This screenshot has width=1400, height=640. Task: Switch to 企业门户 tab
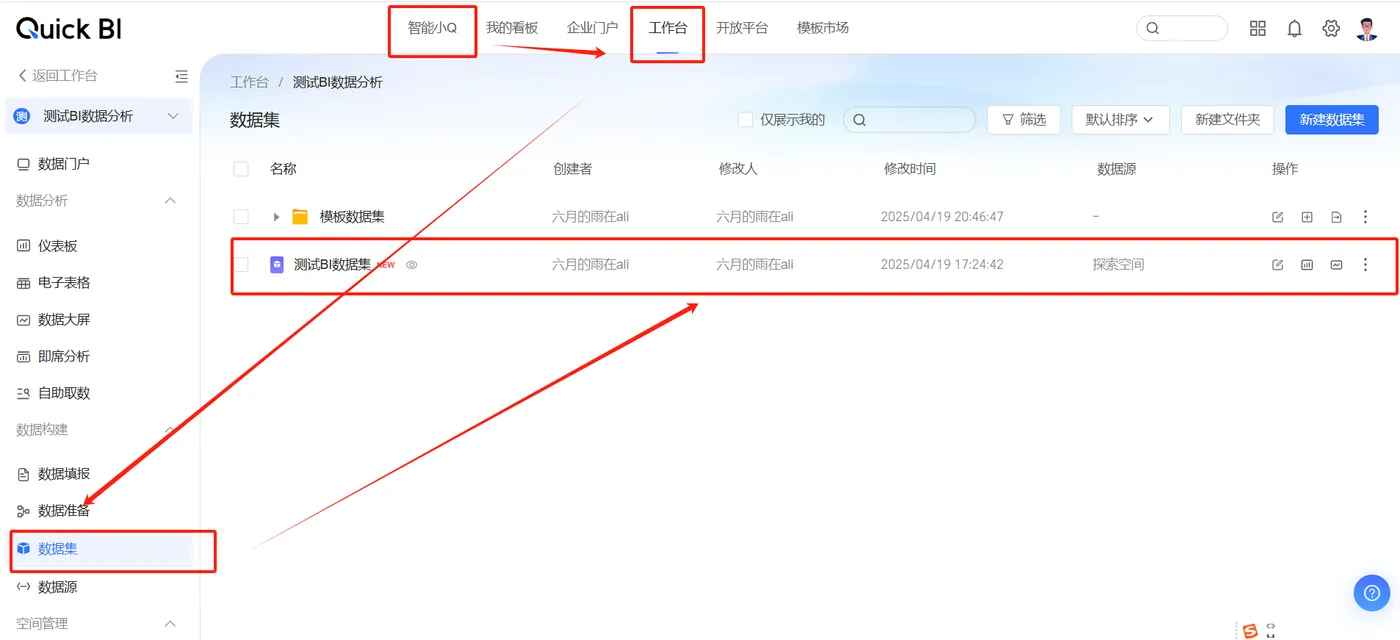coord(592,28)
